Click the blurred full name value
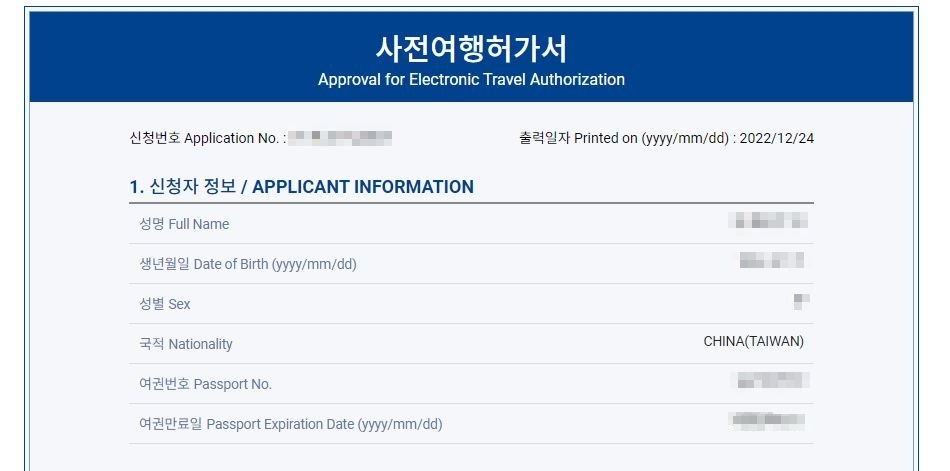 768,221
